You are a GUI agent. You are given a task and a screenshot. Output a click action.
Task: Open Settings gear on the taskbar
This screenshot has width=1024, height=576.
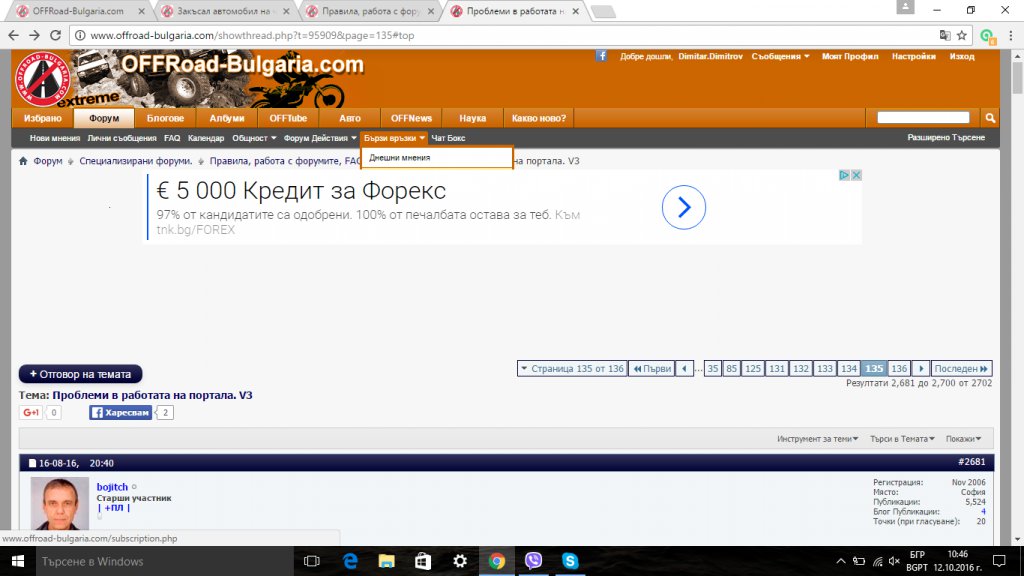460,561
